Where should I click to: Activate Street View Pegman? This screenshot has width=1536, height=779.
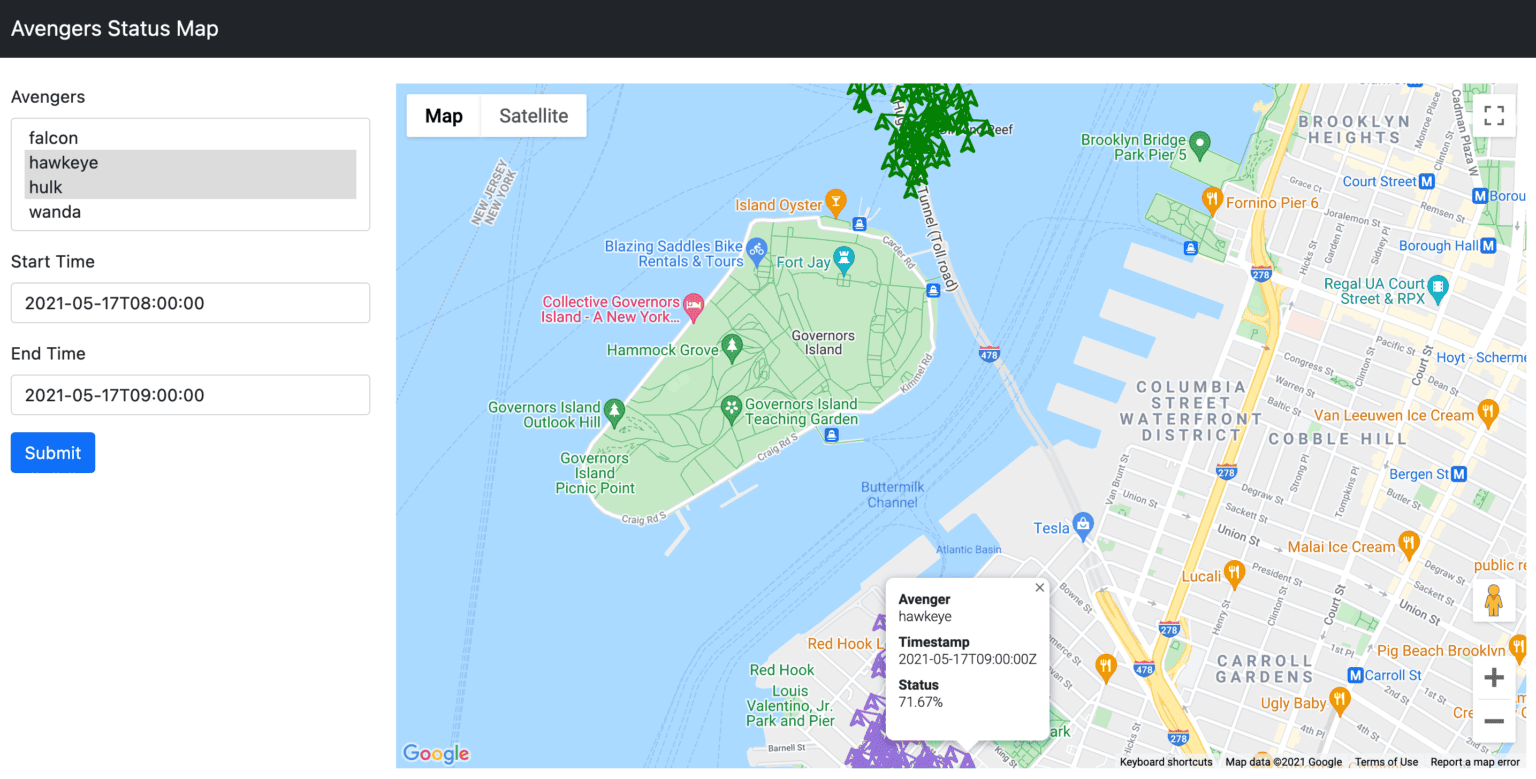tap(1494, 599)
